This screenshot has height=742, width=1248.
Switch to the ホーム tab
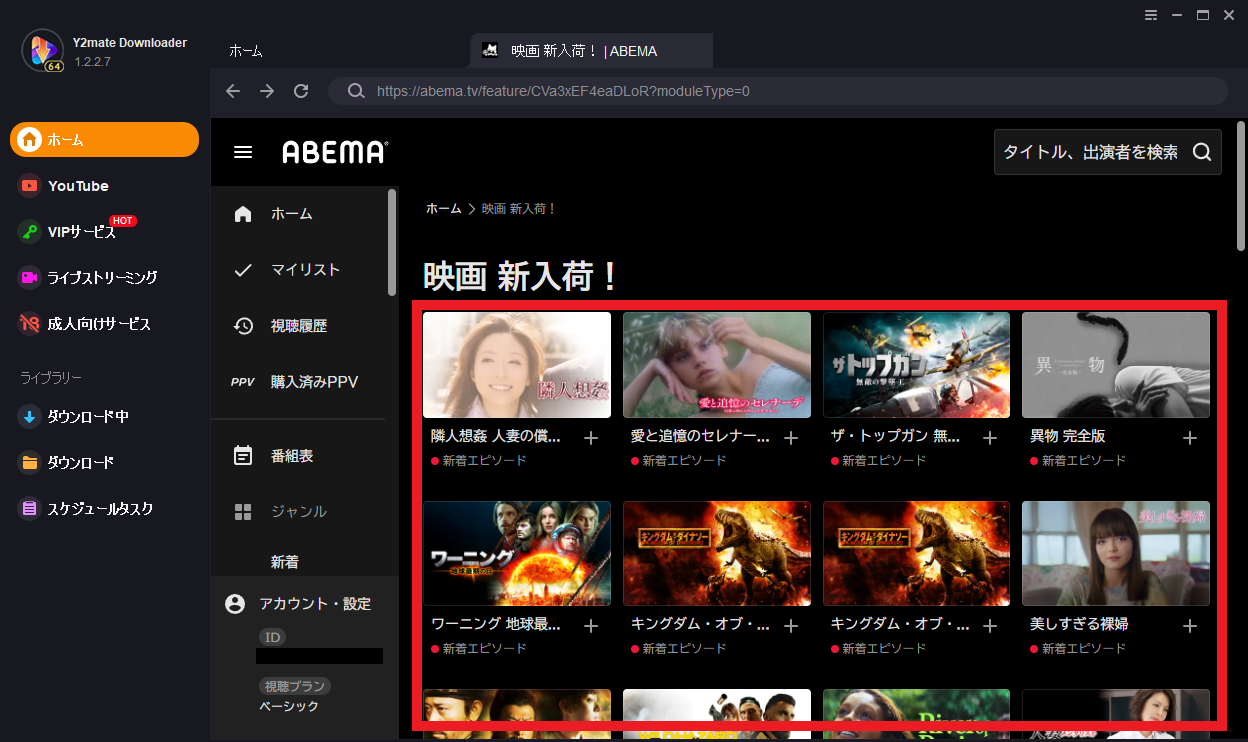(246, 51)
